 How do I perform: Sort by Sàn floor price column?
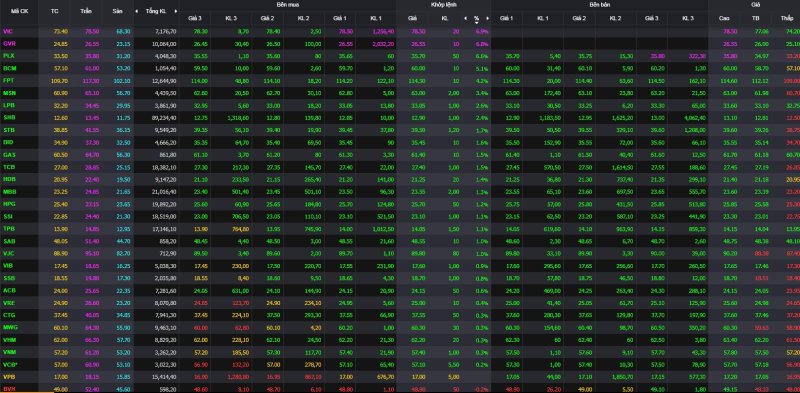click(117, 11)
